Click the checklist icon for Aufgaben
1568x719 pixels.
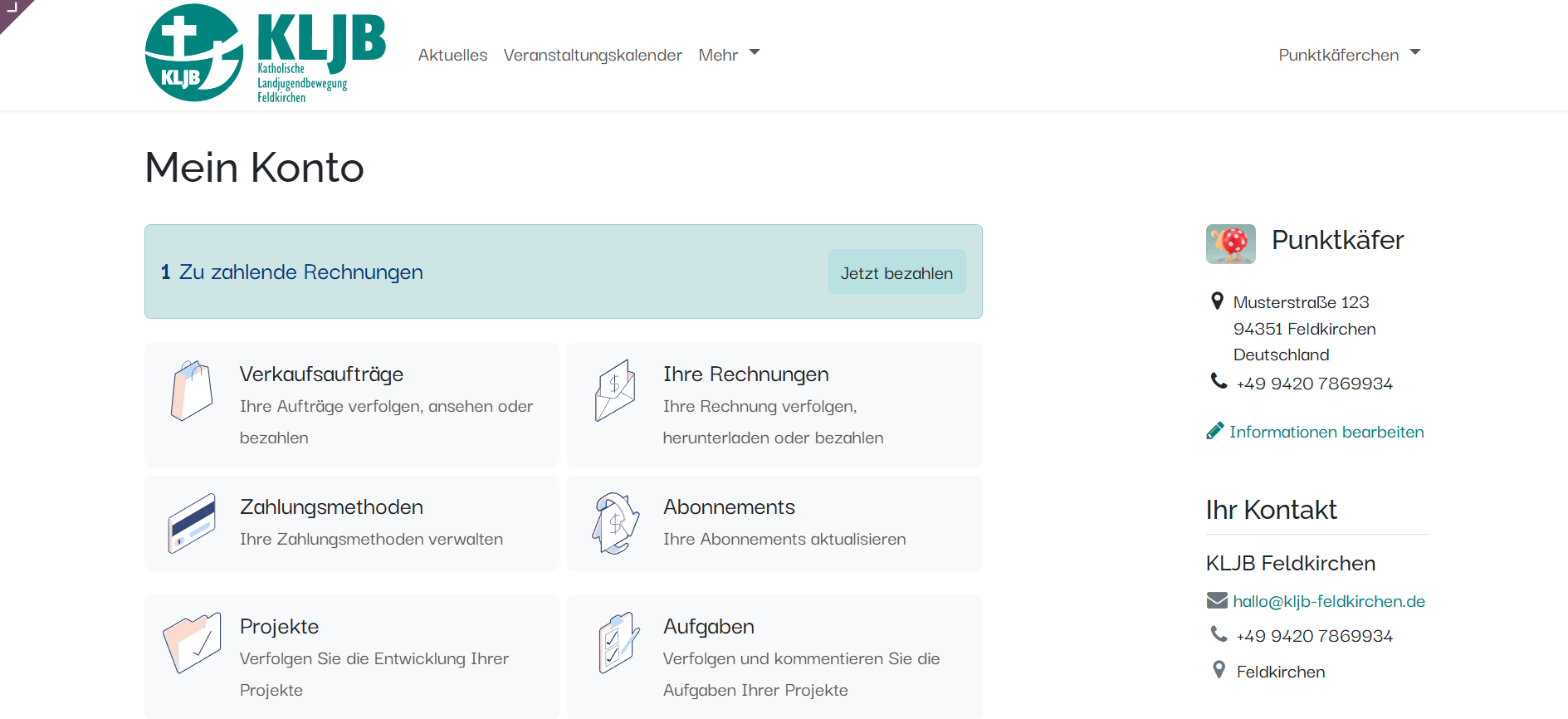618,643
